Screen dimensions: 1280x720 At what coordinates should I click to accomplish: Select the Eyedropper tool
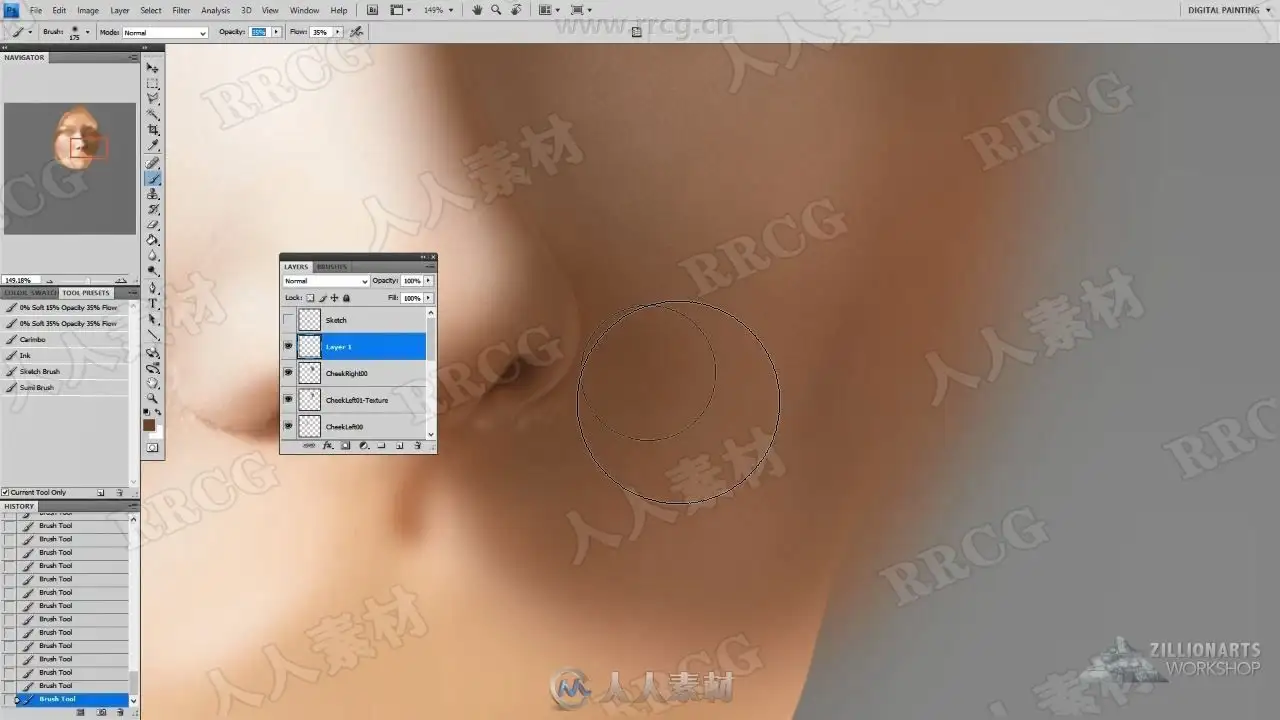[153, 145]
